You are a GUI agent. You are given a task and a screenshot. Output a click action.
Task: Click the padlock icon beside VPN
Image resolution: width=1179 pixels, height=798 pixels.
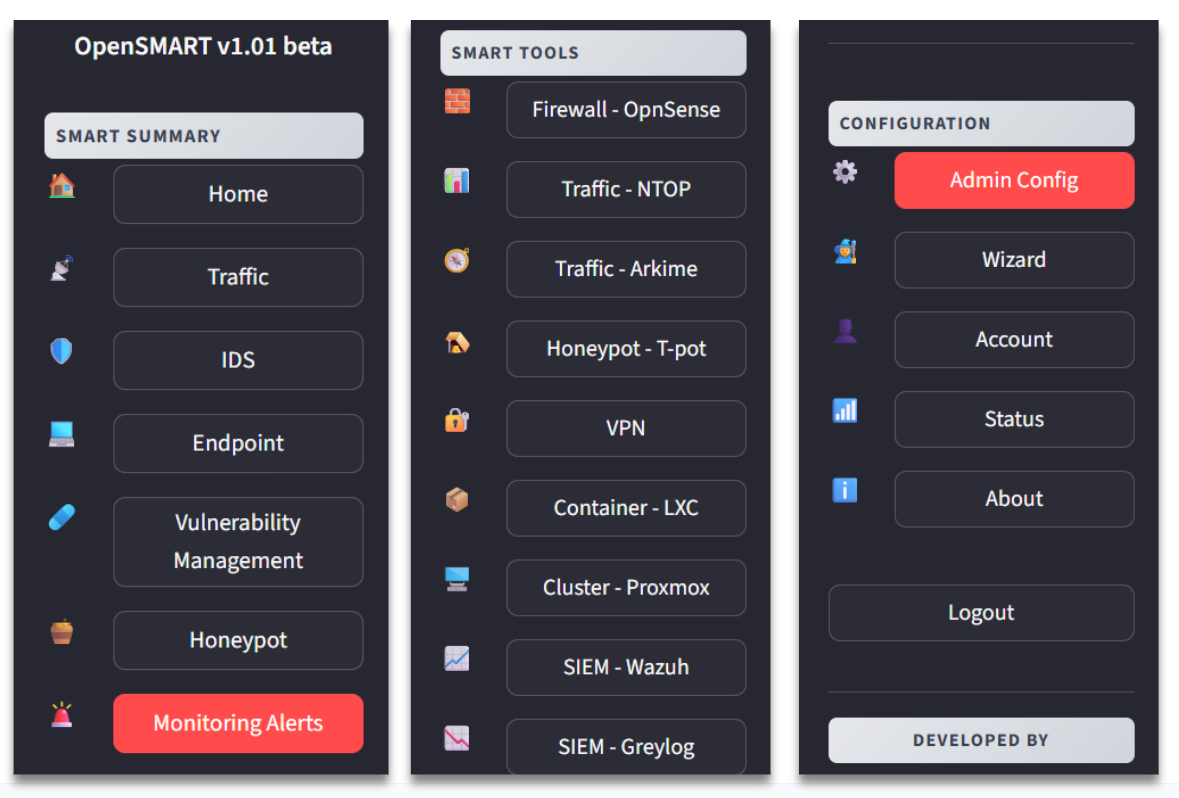[457, 420]
